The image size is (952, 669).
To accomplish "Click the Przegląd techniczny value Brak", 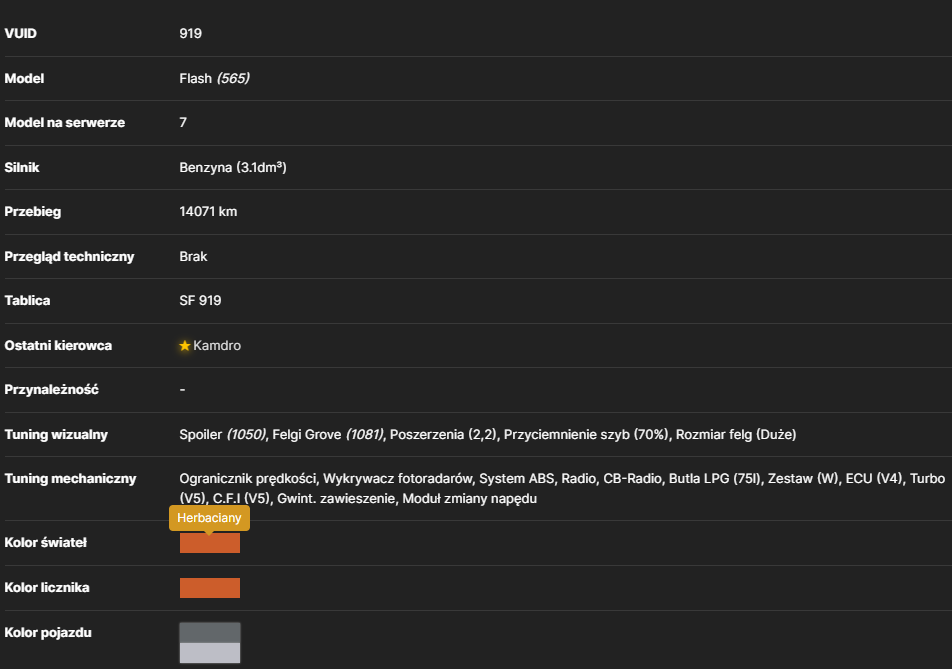I will tap(193, 257).
